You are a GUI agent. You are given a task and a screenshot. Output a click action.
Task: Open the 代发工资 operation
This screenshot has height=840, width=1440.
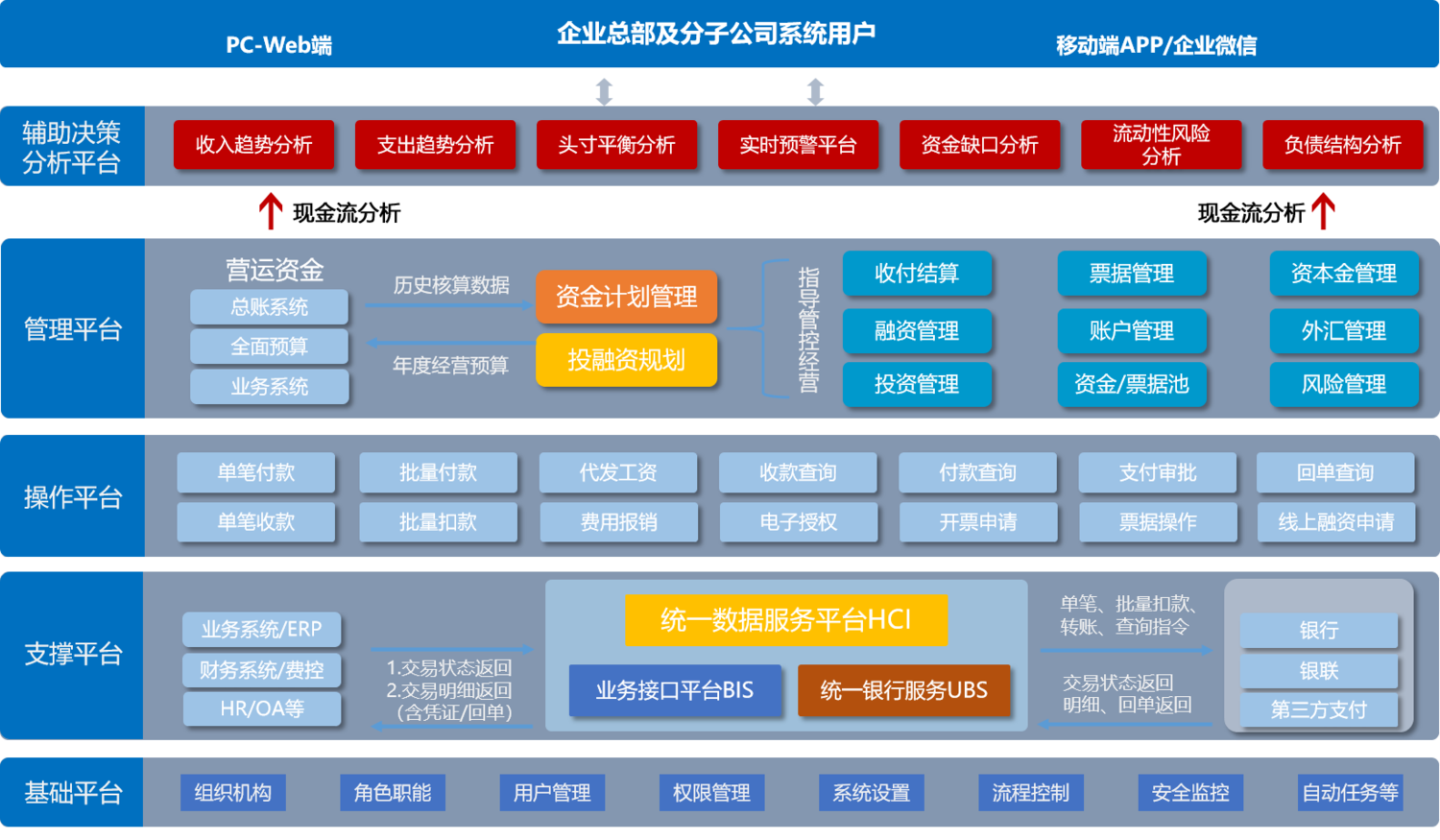617,472
